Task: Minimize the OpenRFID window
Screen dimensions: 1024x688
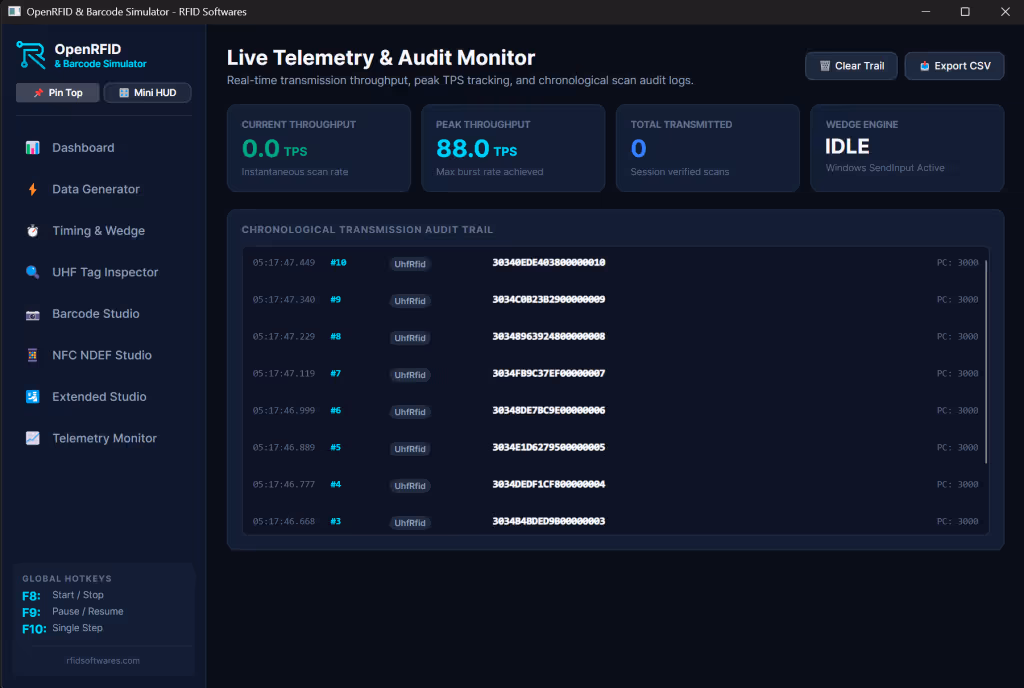Action: click(925, 12)
